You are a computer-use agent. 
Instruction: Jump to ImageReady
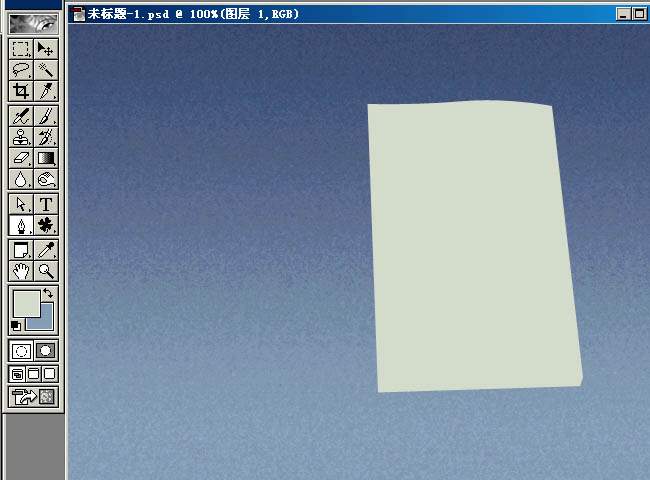tap(33, 397)
